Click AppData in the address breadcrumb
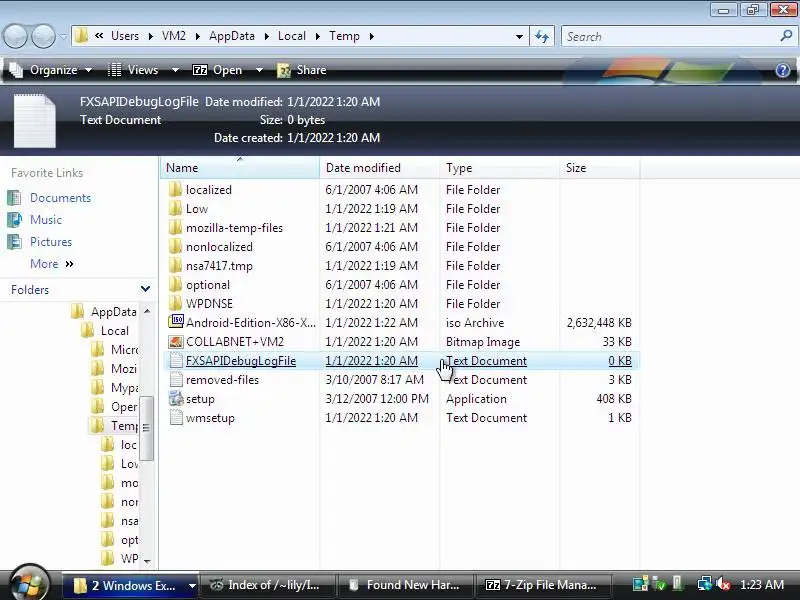 click(232, 36)
